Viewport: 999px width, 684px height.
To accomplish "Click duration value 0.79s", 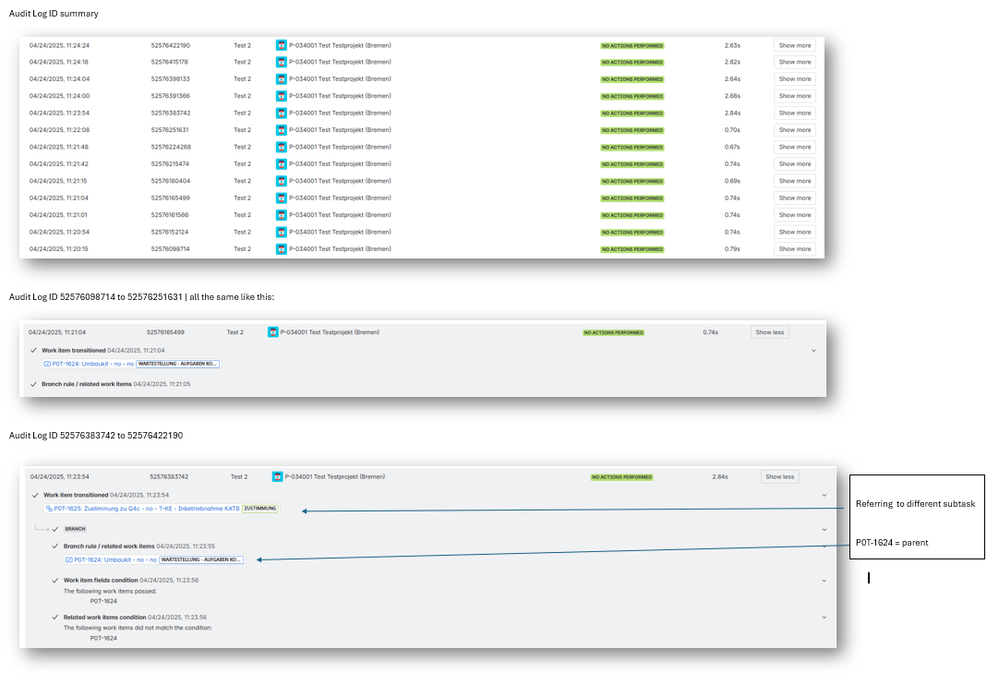I will 732,249.
